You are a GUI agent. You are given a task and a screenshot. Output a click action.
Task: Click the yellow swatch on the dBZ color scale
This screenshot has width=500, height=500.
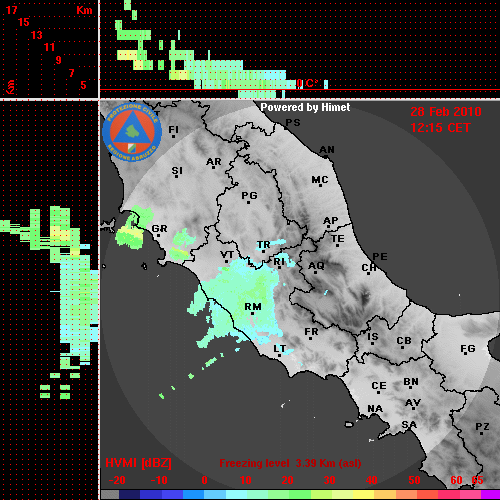(x=363, y=495)
